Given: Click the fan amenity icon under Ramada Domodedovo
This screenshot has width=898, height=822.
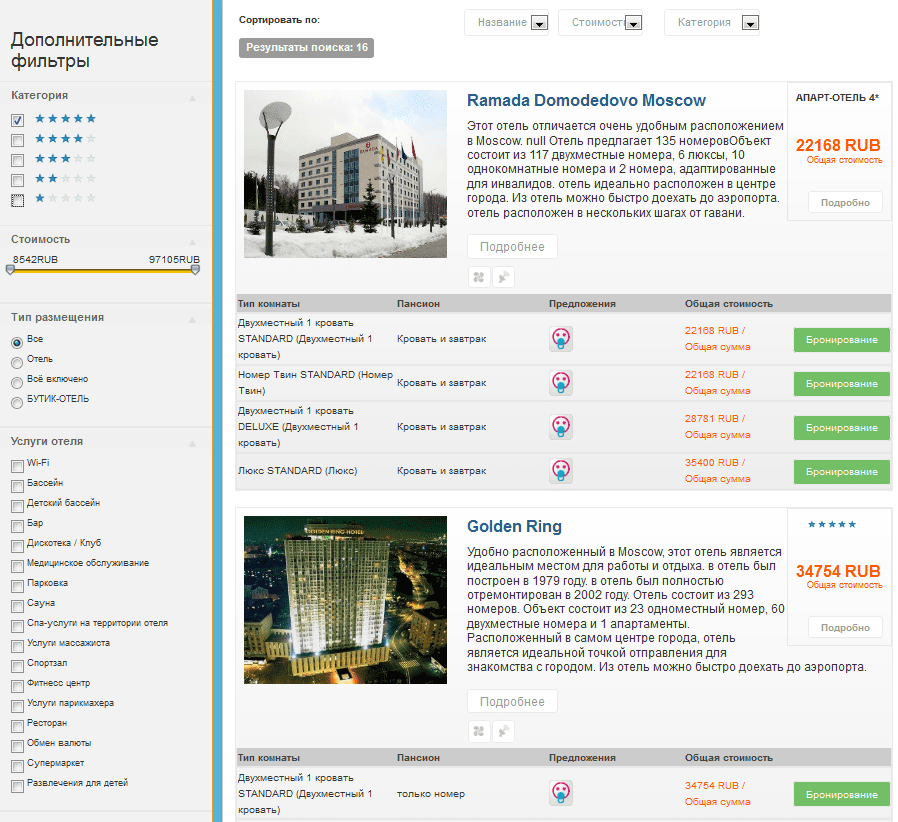Looking at the screenshot, I should 479,277.
